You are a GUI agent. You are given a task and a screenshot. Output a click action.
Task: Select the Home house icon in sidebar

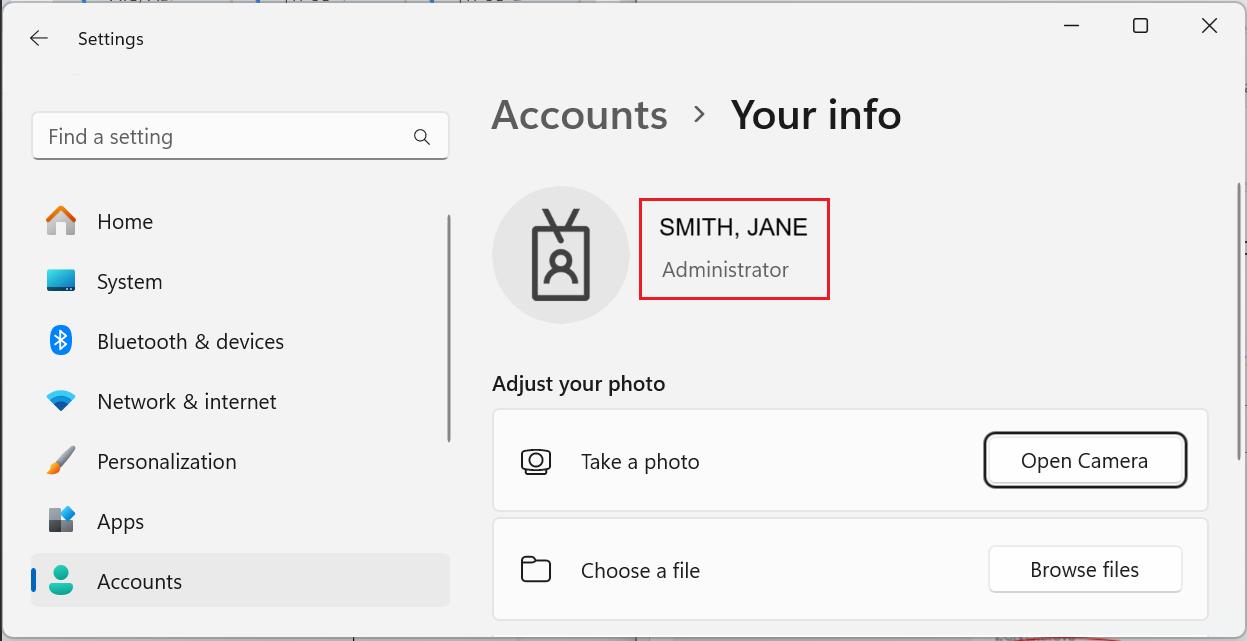click(61, 222)
